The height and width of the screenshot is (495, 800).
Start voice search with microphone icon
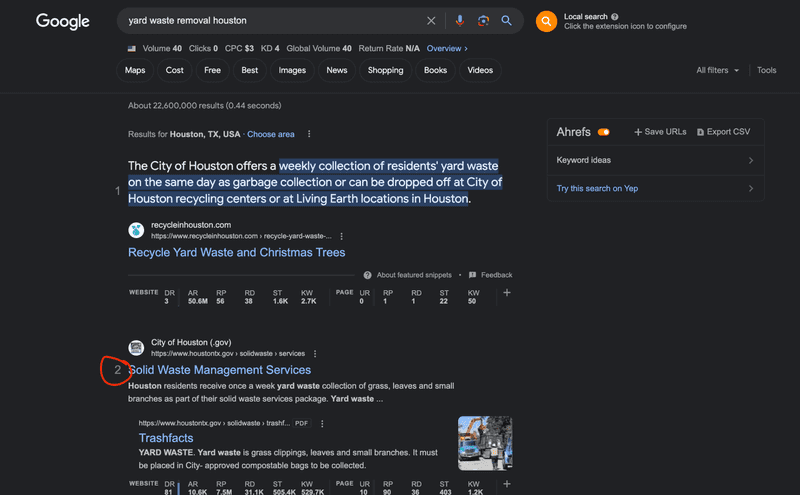[x=460, y=20]
